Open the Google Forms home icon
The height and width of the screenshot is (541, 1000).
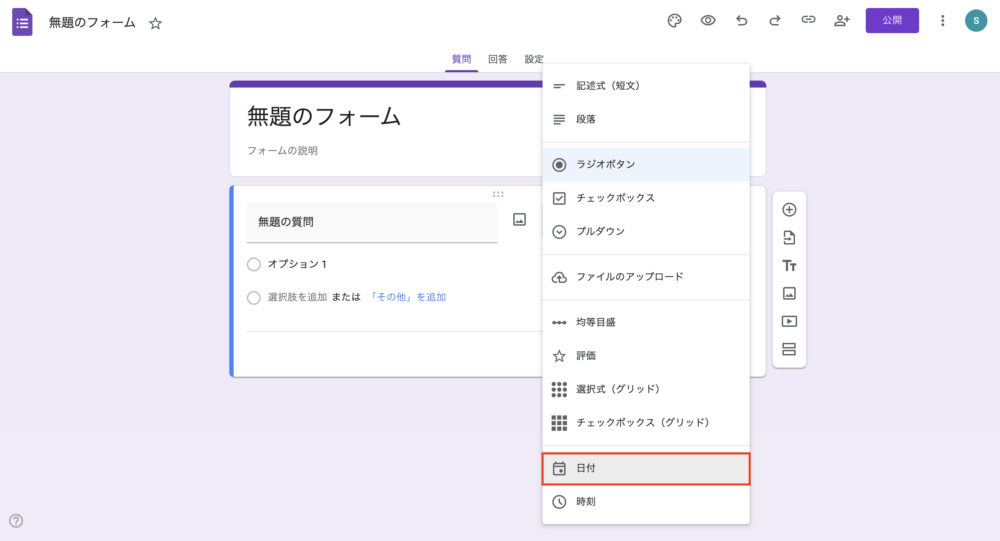tap(22, 22)
